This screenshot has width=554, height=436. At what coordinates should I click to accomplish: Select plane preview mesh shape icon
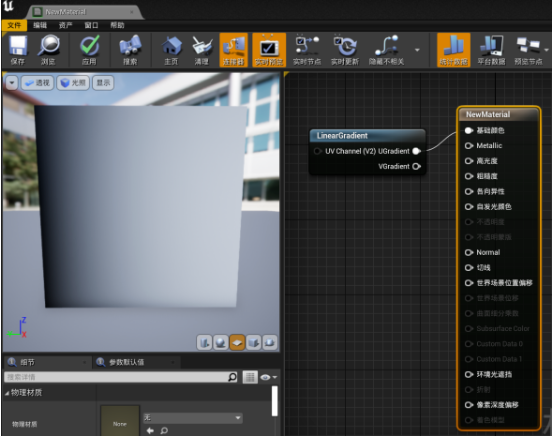click(x=237, y=342)
